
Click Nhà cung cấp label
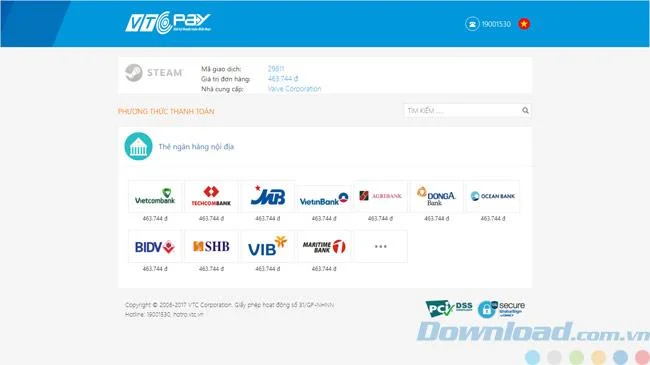(x=222, y=89)
